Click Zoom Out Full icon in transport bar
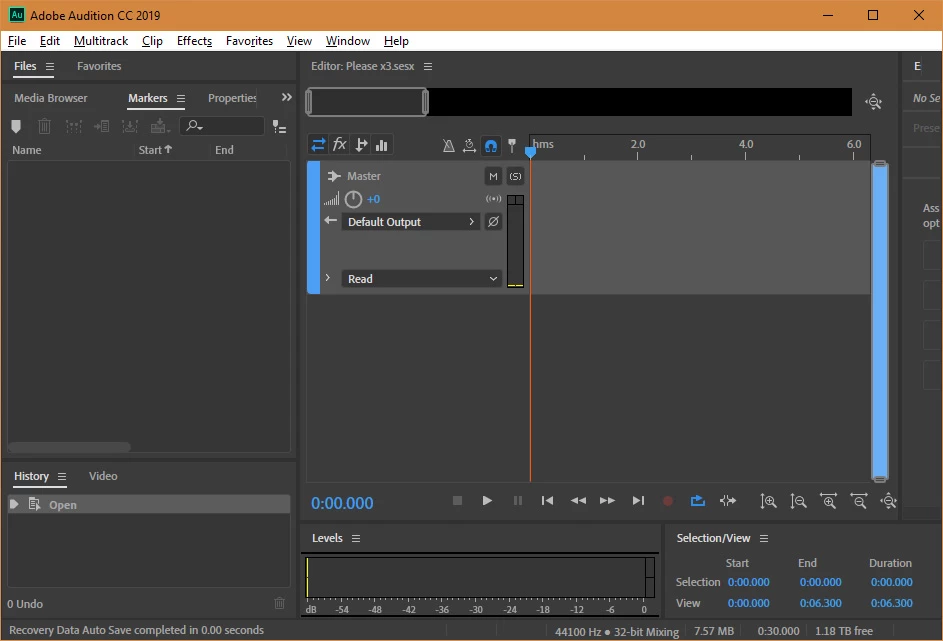The image size is (943, 641). click(888, 501)
